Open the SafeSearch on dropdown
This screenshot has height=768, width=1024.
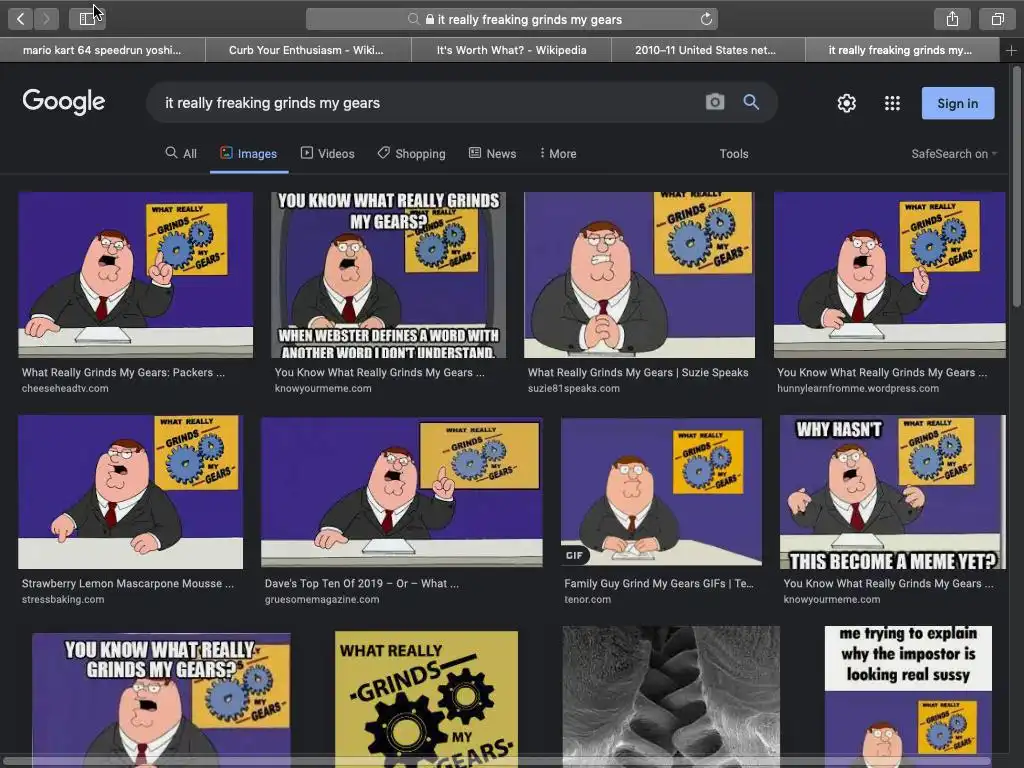click(954, 153)
